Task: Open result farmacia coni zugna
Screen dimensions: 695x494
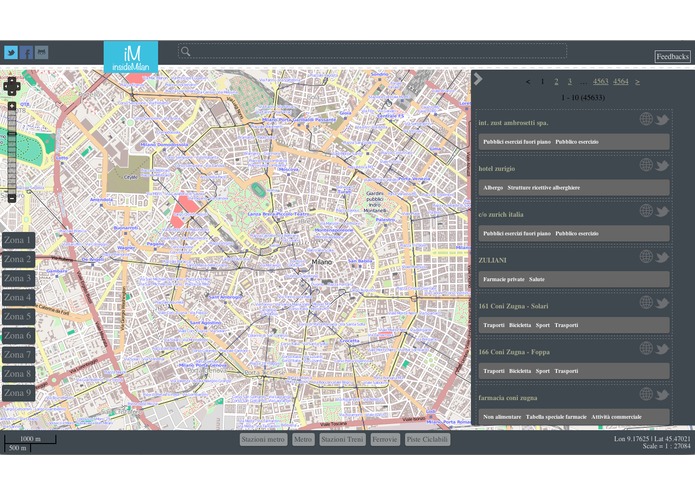Action: (508, 398)
